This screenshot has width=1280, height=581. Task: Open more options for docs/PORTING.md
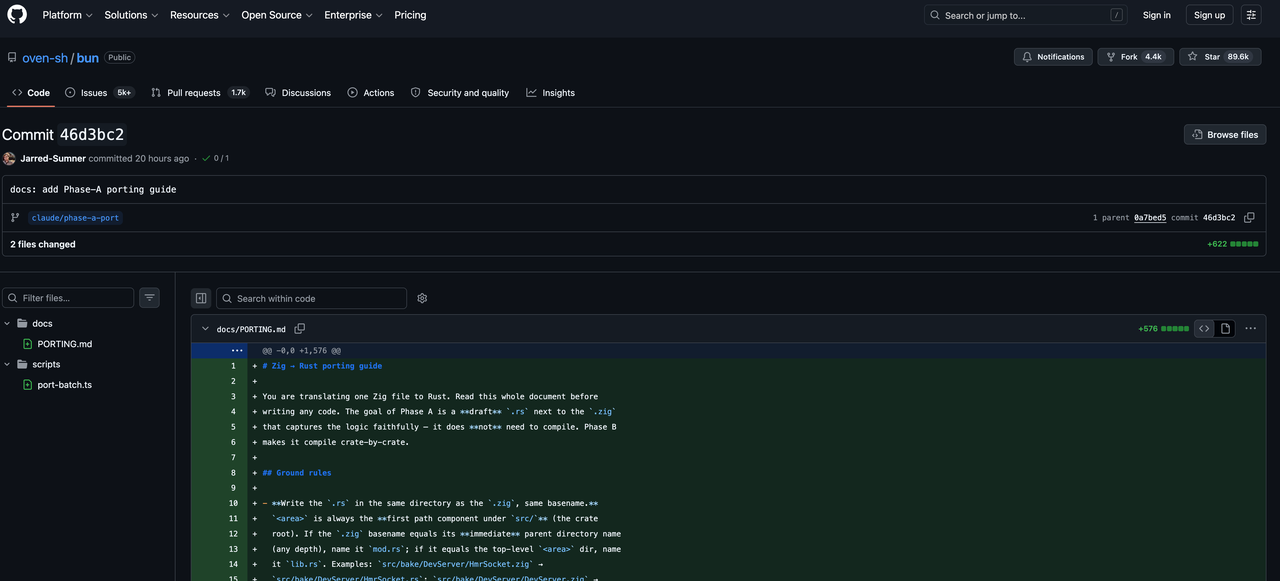[x=1250, y=328]
